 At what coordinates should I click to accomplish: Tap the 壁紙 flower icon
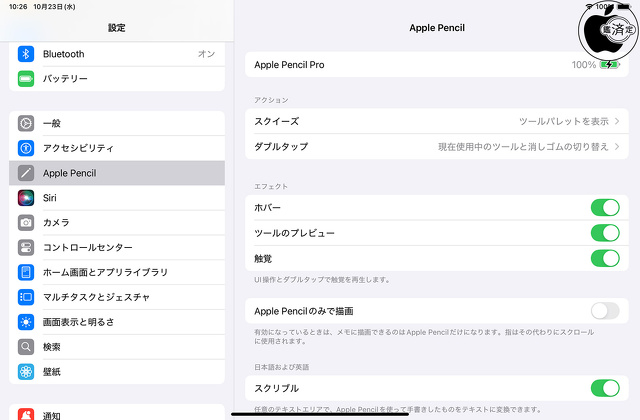[26, 372]
